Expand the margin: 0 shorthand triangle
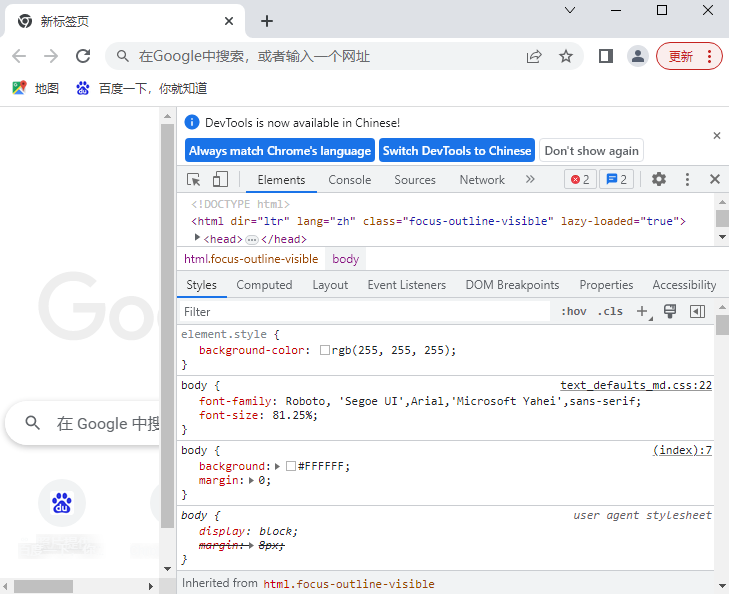This screenshot has height=594, width=729. click(252, 480)
